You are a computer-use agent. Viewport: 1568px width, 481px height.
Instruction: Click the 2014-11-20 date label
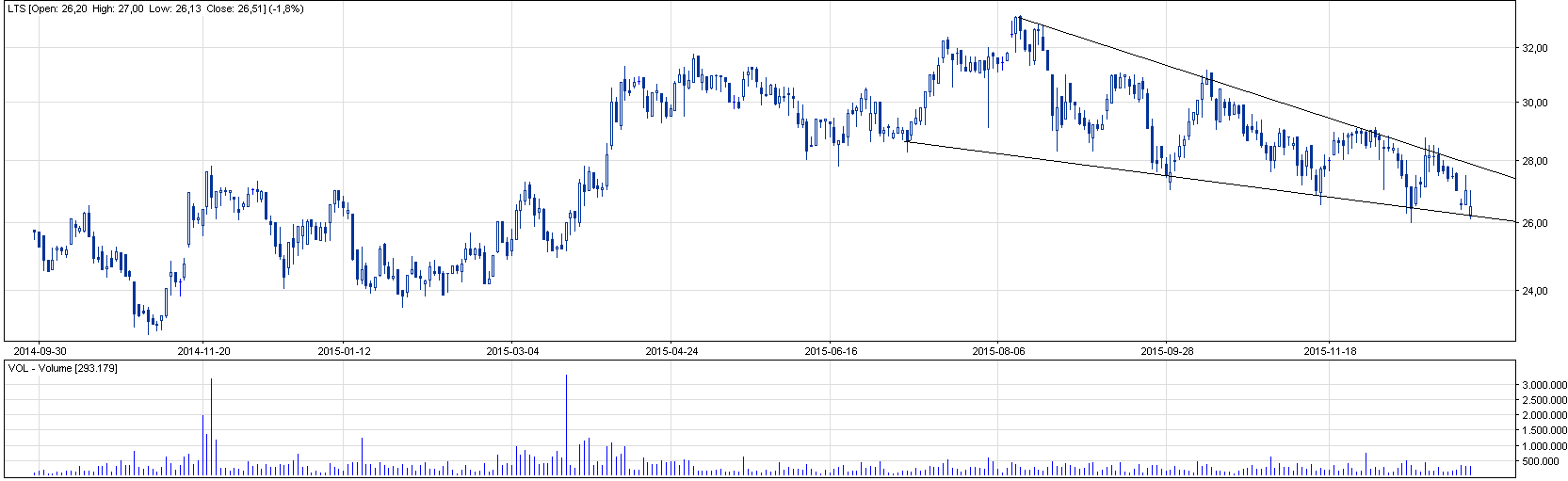203,351
